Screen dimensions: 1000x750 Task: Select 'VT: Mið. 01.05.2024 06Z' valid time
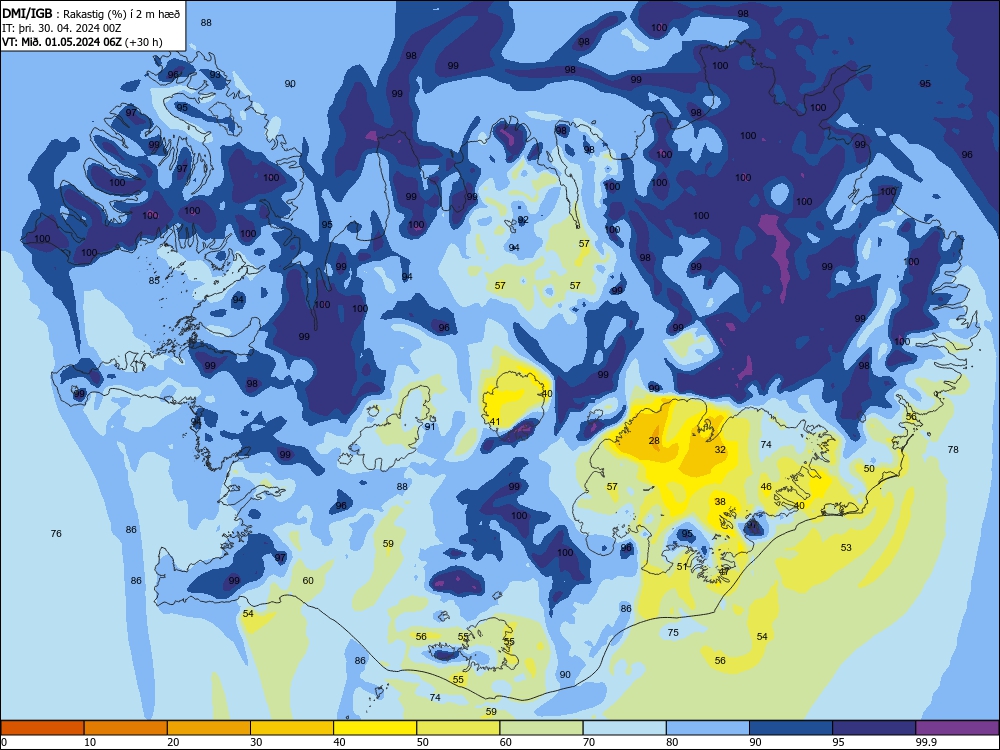coord(61,42)
